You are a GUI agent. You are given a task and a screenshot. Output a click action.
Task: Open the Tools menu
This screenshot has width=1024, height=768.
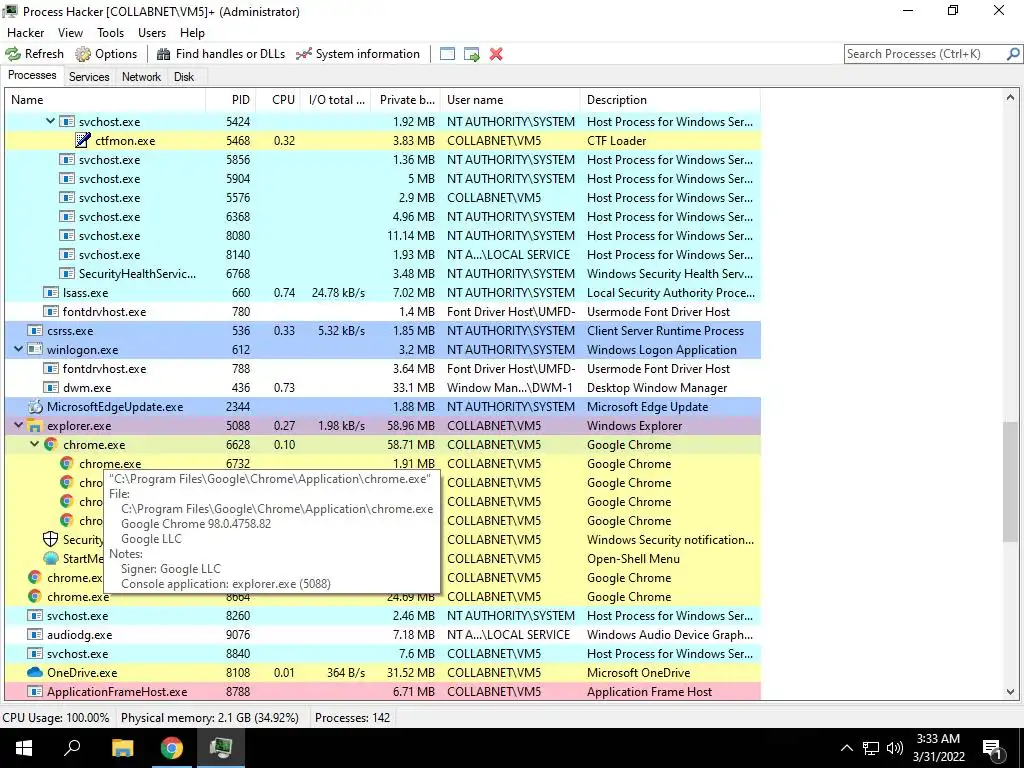tap(110, 33)
